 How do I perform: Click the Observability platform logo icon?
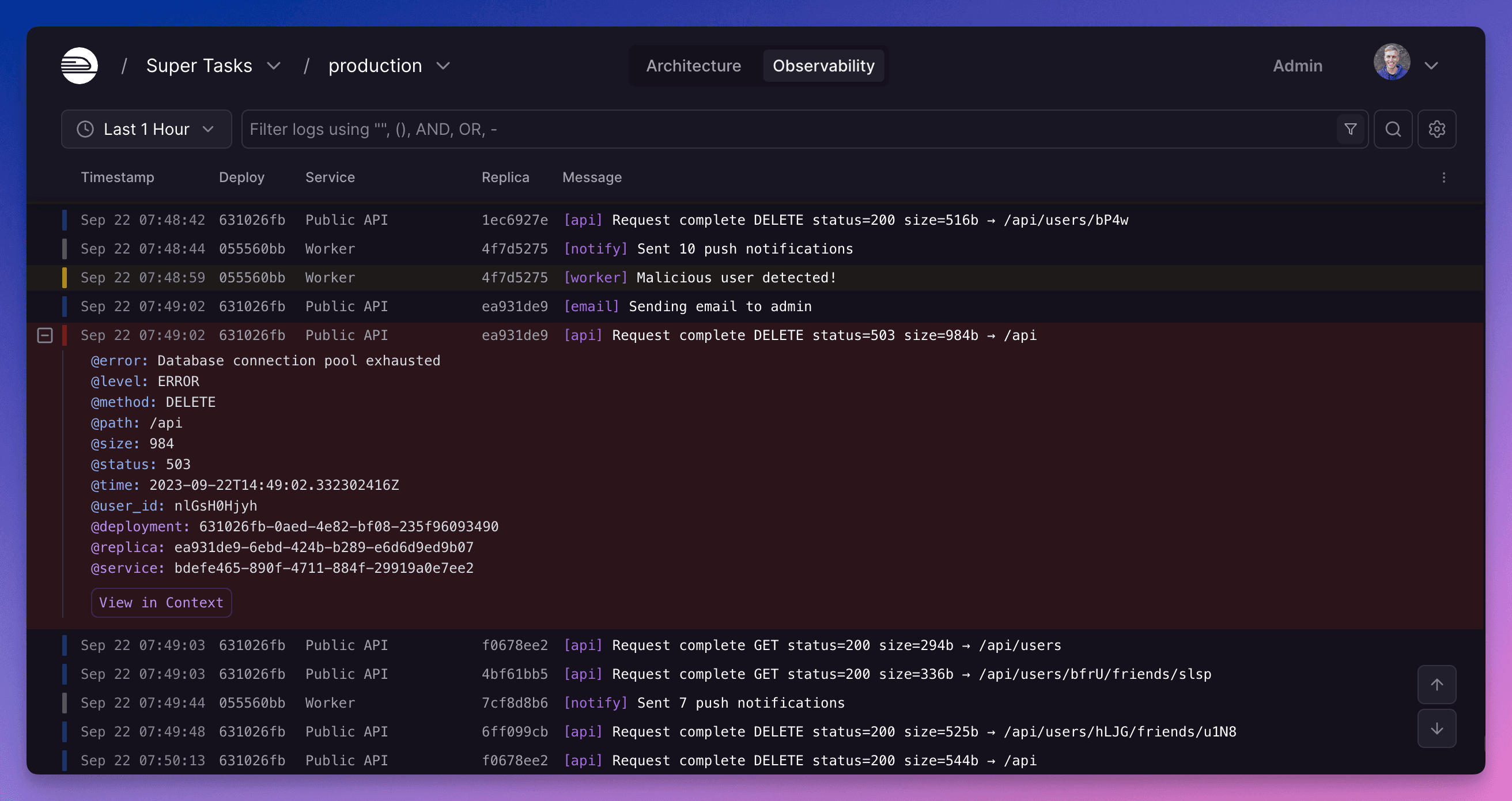click(x=79, y=65)
